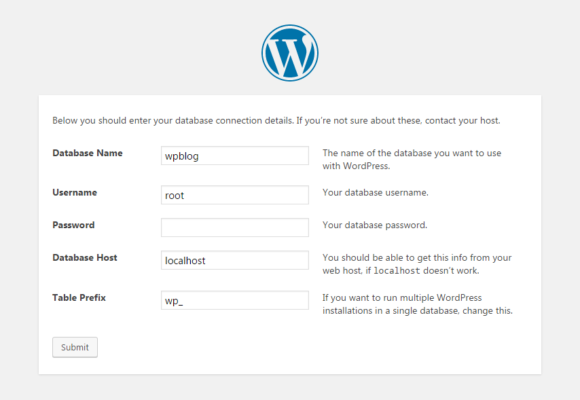Click the 'with WordPress.' description line

click(356, 166)
